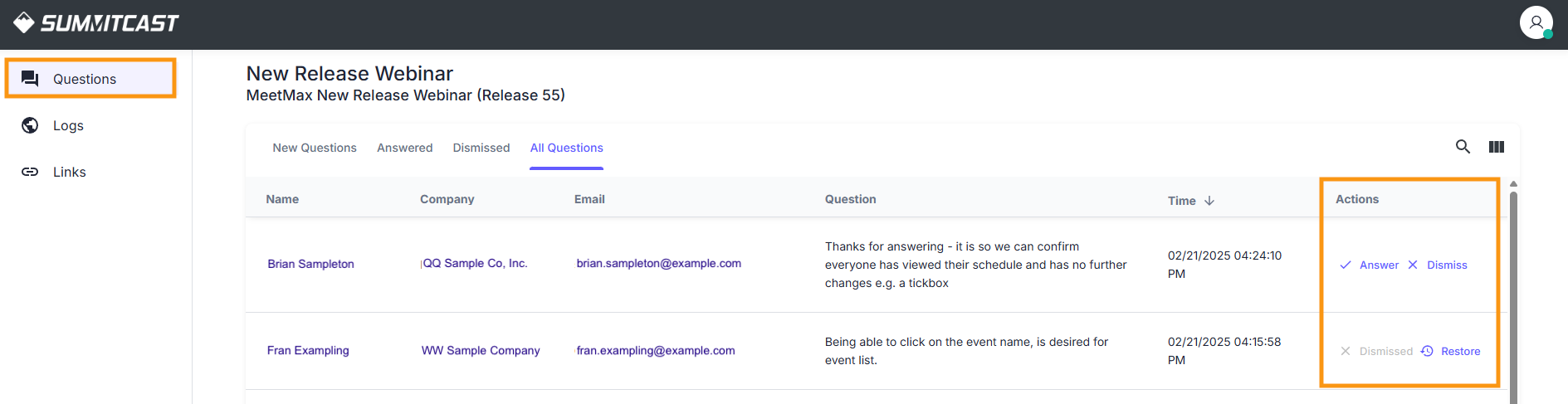Click the Name column header
This screenshot has width=1568, height=404.
282,199
